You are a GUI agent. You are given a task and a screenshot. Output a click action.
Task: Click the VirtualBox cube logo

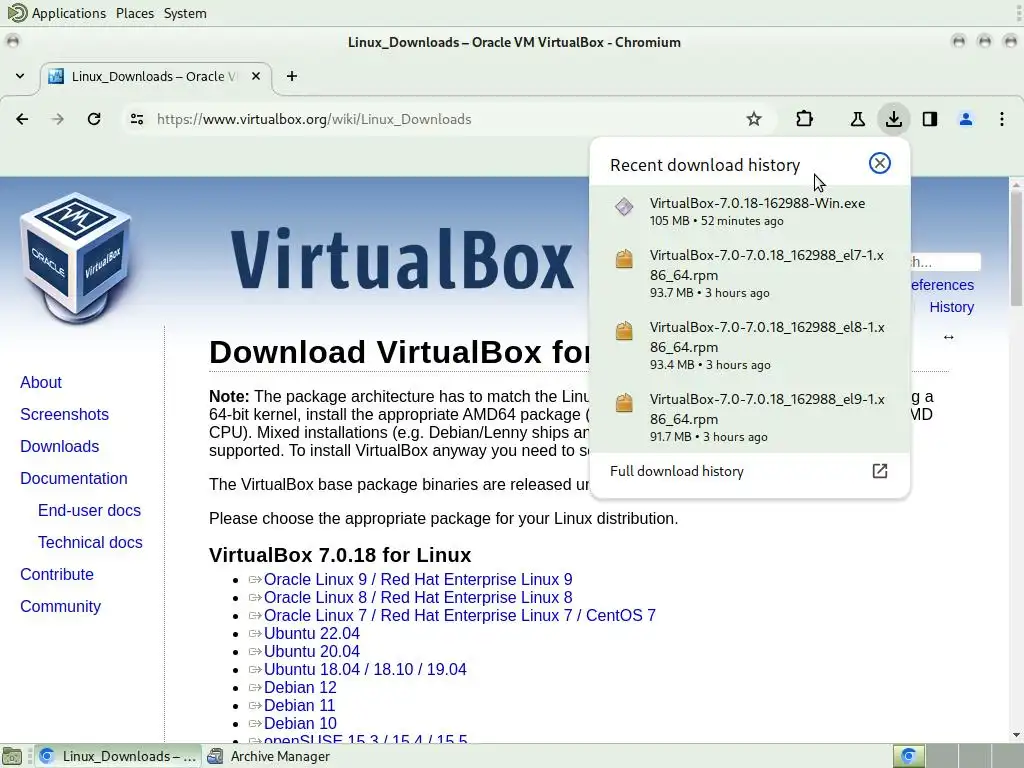(76, 258)
